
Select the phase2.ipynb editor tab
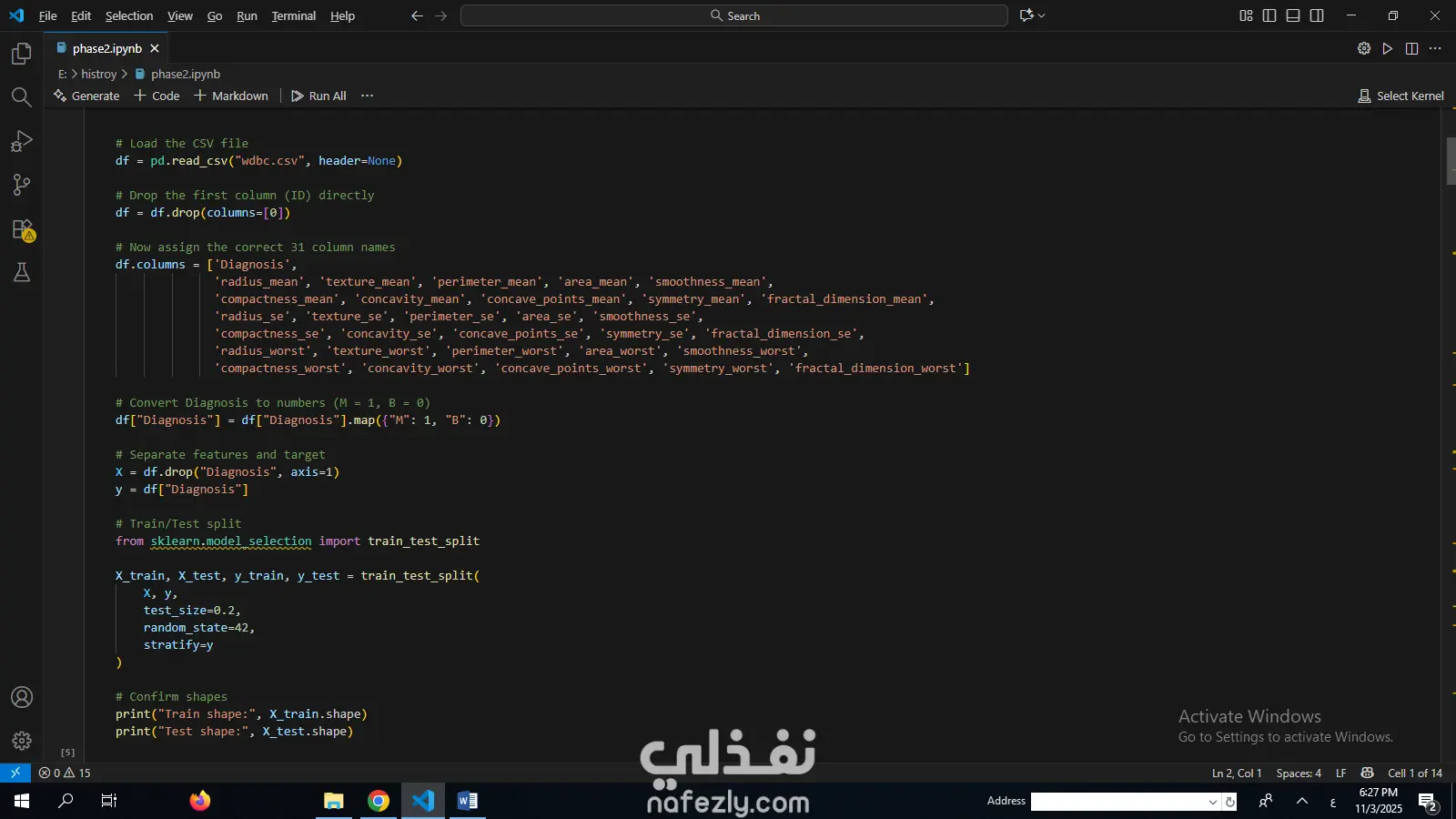click(x=107, y=48)
